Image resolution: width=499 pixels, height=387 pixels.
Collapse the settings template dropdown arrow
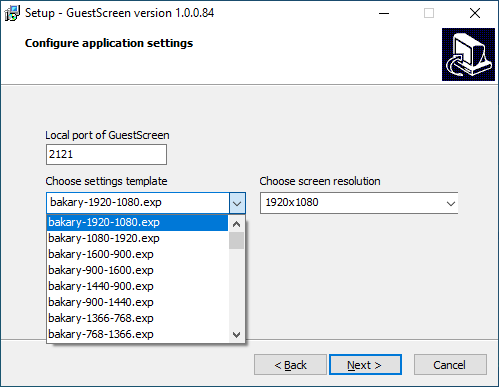tap(237, 203)
